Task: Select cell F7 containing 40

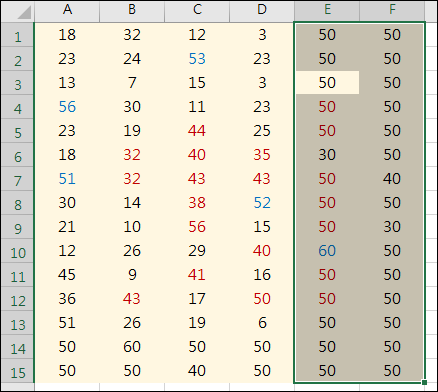Action: click(x=392, y=179)
